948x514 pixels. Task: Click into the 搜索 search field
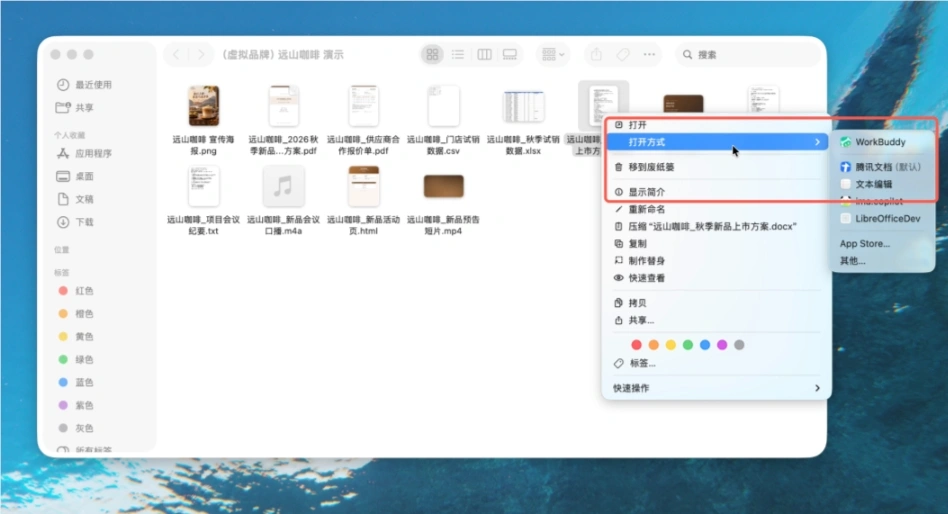click(747, 54)
